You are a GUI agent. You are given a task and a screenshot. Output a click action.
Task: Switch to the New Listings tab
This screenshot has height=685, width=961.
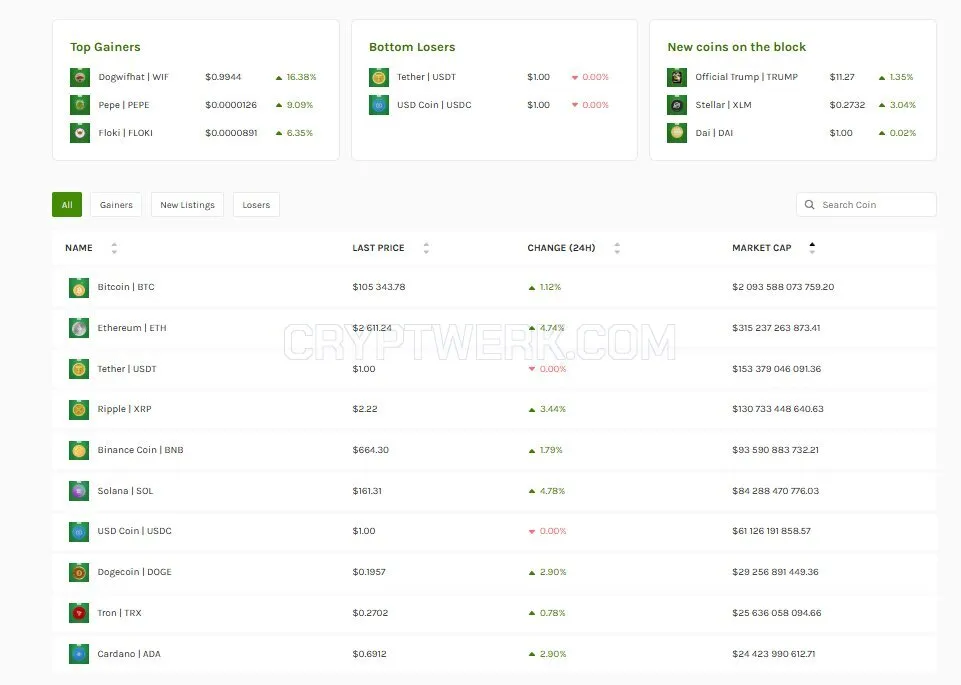click(x=188, y=205)
